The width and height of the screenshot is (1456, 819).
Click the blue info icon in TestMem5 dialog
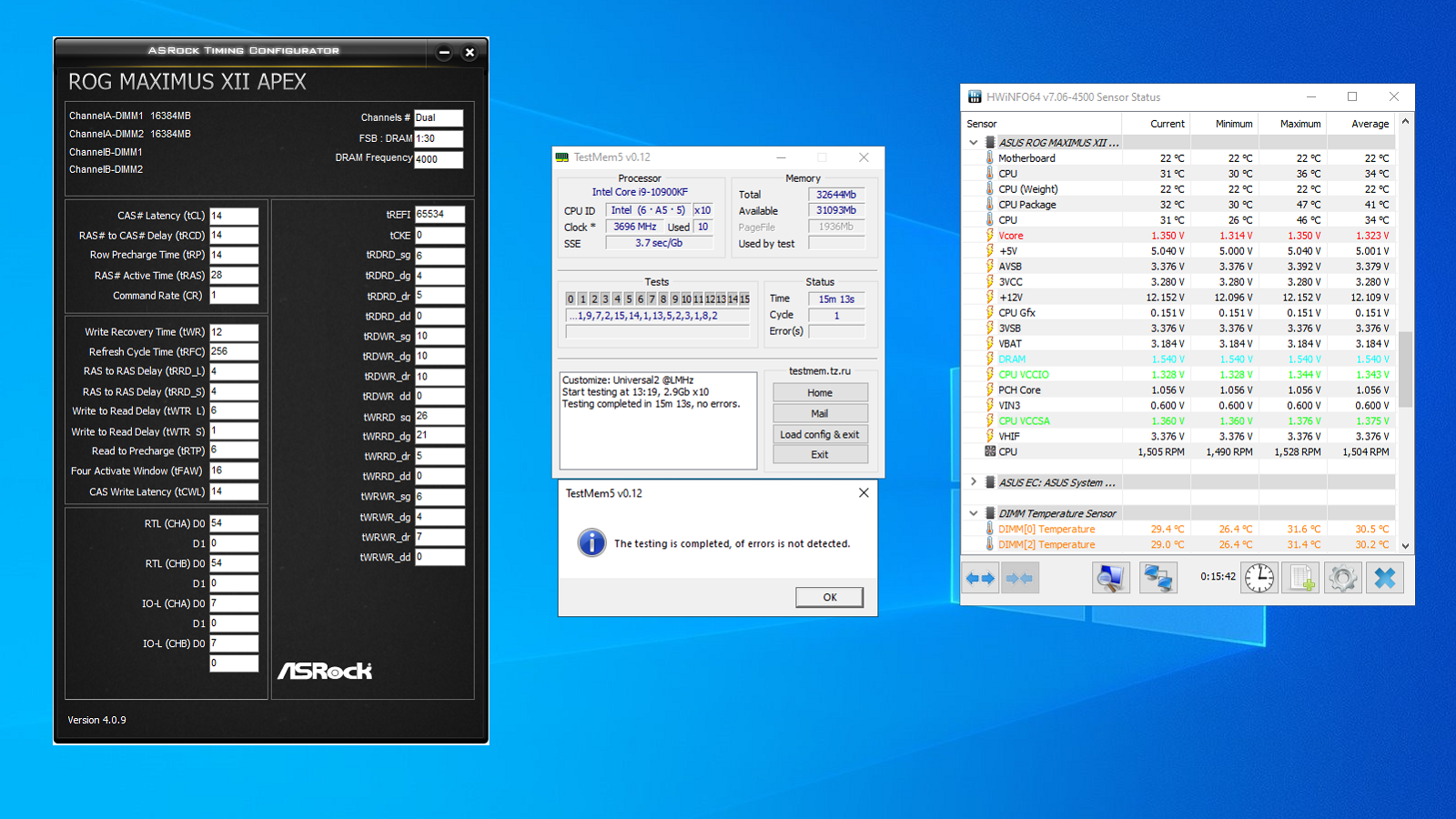click(591, 543)
